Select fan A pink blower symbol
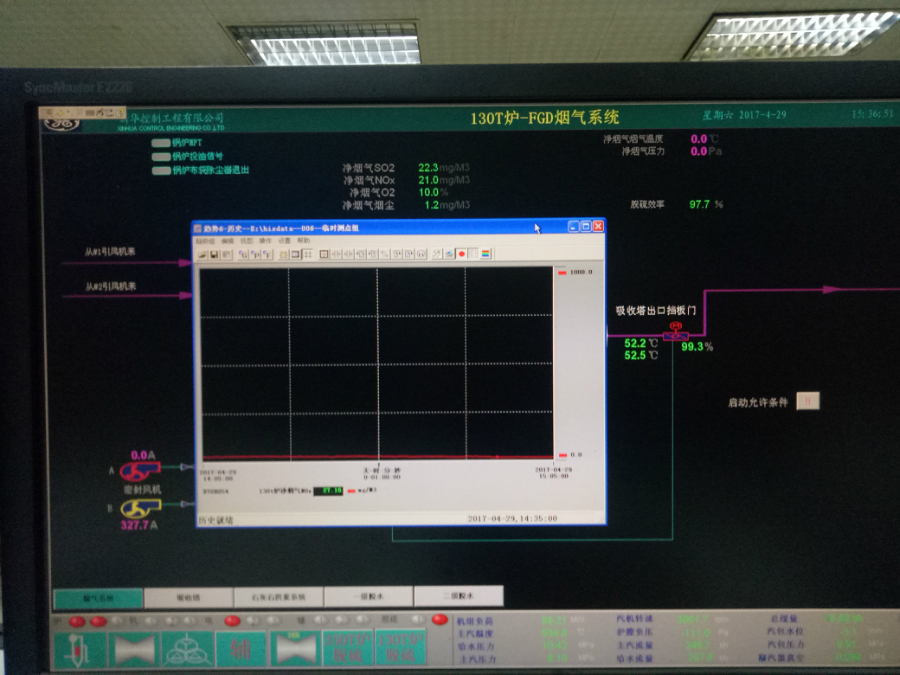 click(140, 469)
